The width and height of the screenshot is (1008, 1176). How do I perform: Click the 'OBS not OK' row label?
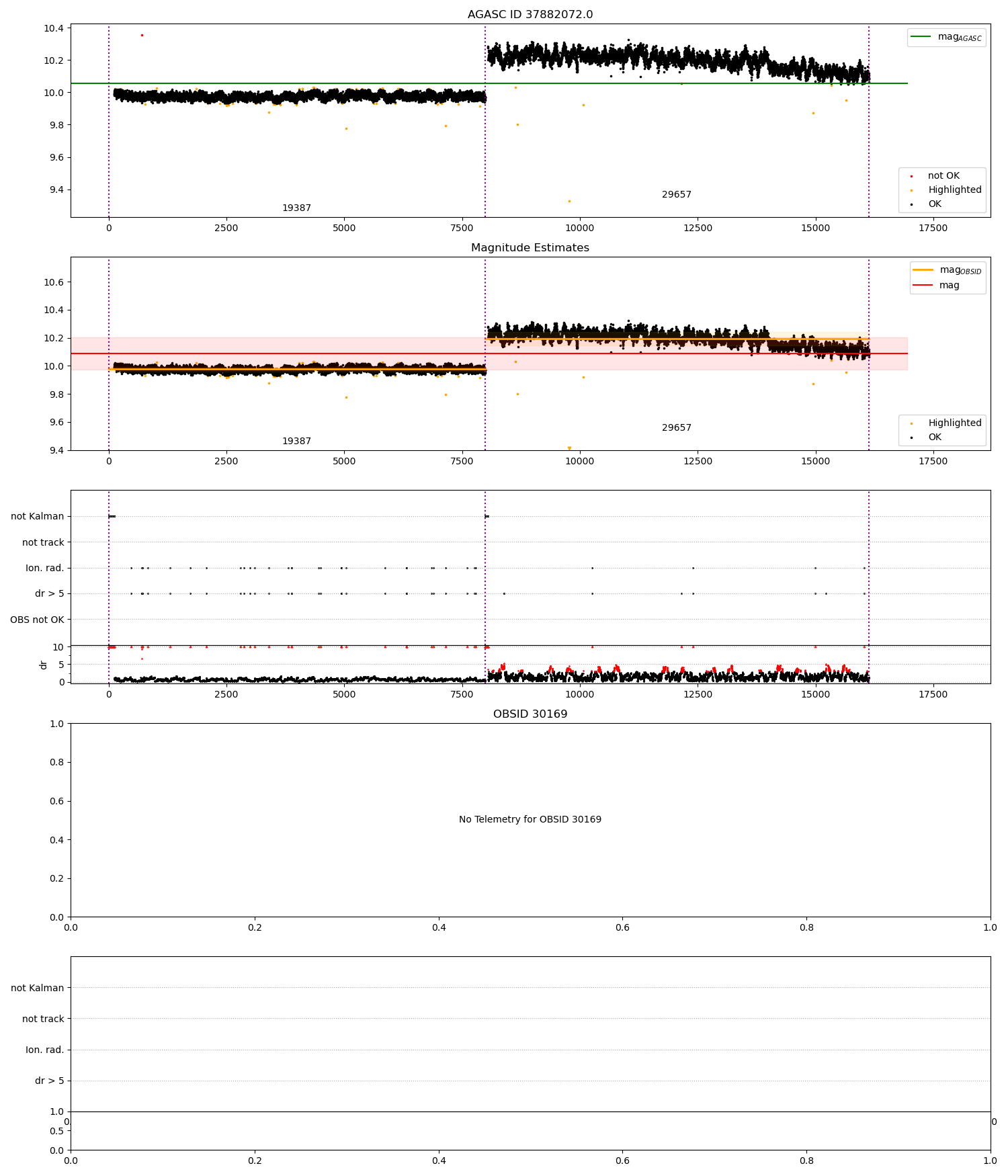click(37, 620)
